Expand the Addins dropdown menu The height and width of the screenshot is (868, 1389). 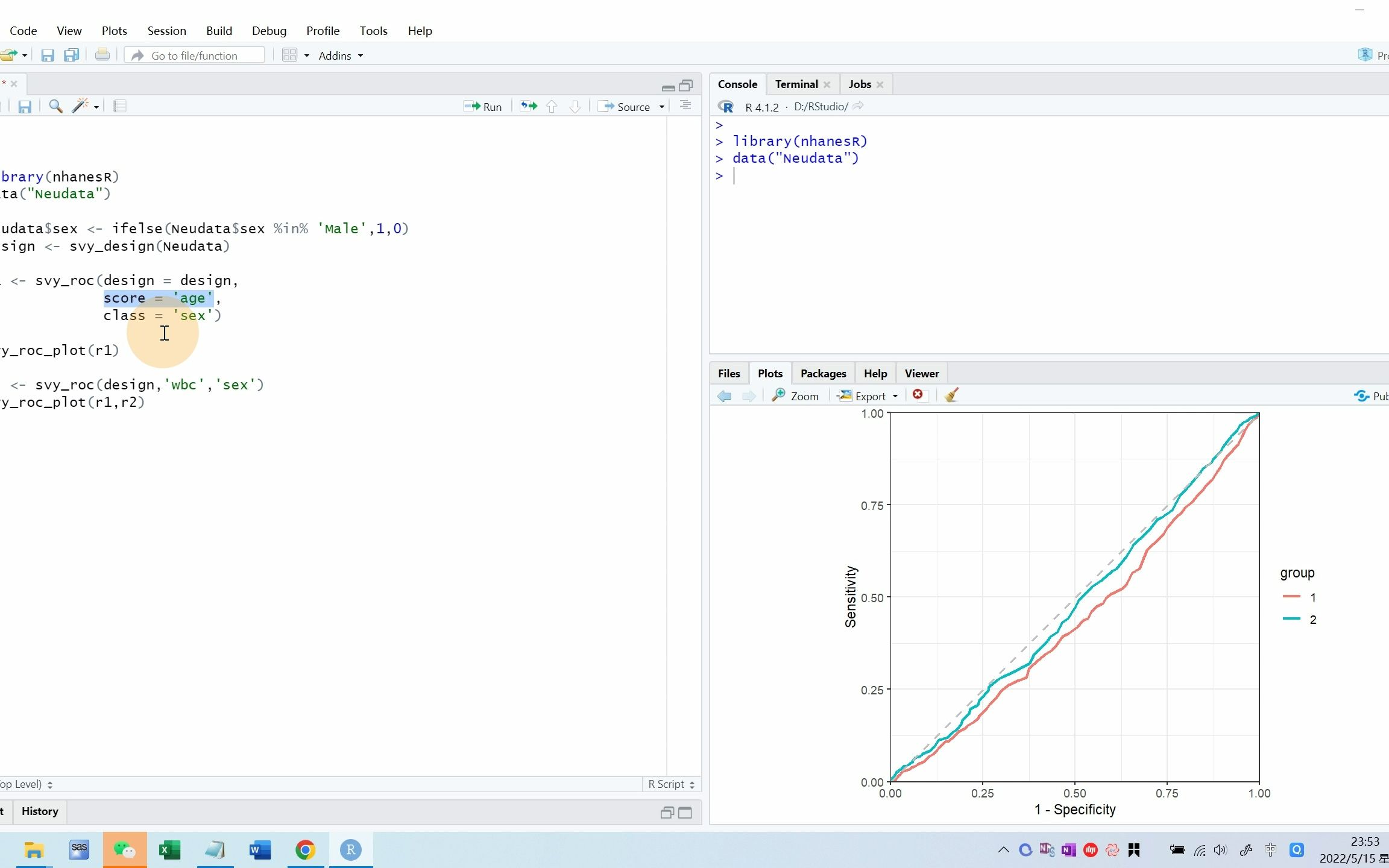340,55
